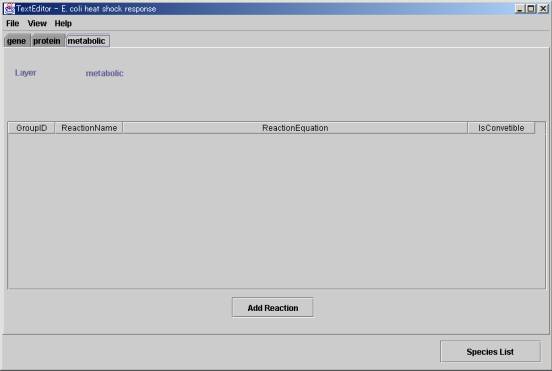Open the Help menu
The height and width of the screenshot is (371, 552).
pos(63,24)
